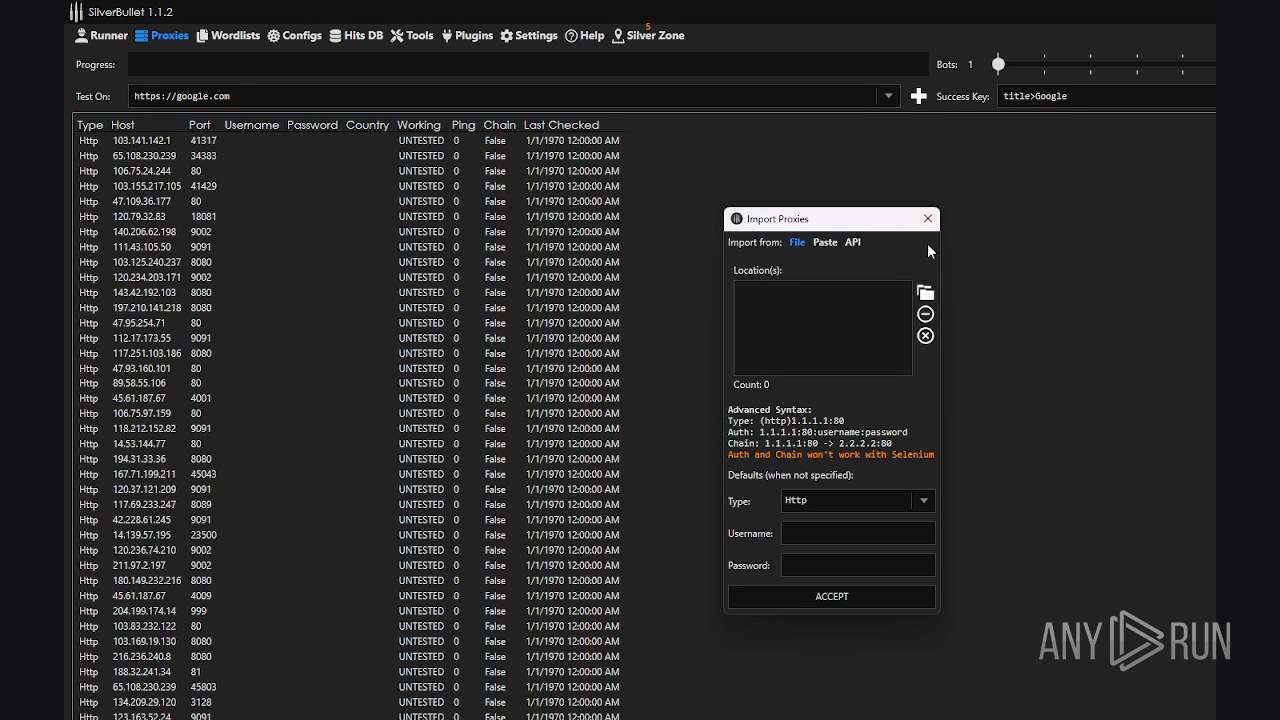Screen dimensions: 1280x720
Task: Click the plus icon beside Test On field
Action: point(919,96)
